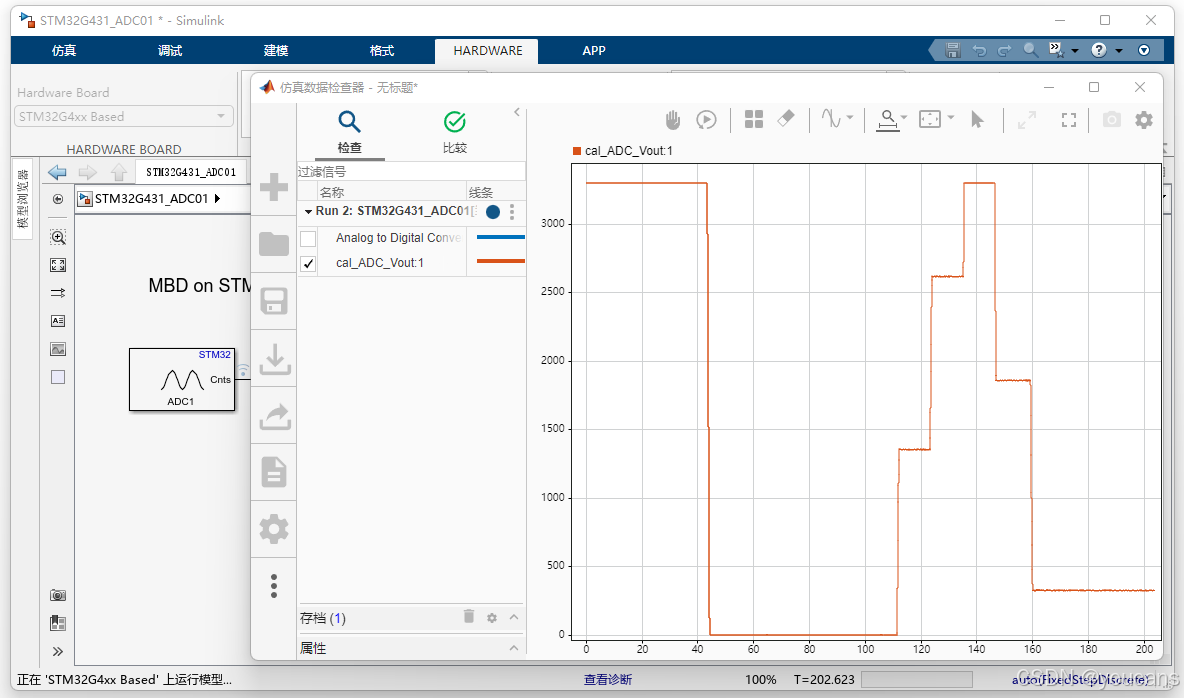This screenshot has height=698, width=1184.
Task: Save the inspector session with the disk icon
Action: pos(273,301)
